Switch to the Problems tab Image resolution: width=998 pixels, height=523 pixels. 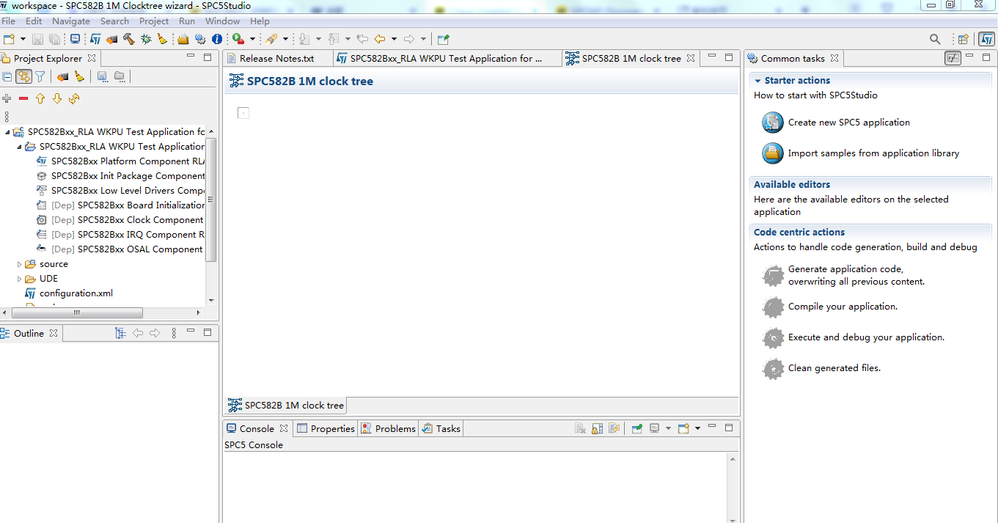point(388,429)
